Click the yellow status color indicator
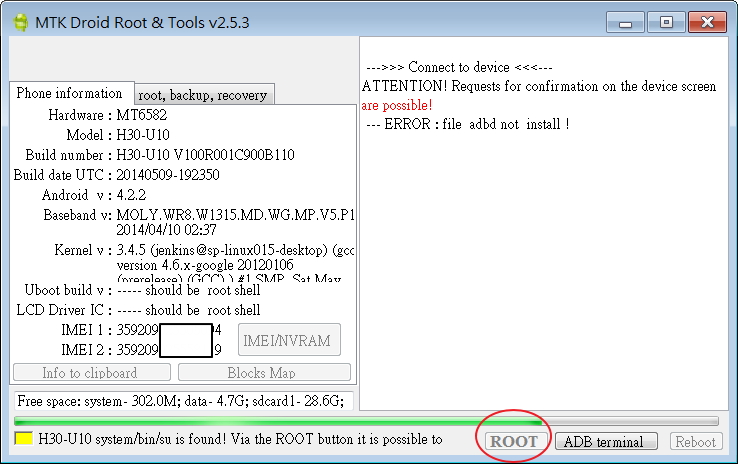 pos(24,438)
